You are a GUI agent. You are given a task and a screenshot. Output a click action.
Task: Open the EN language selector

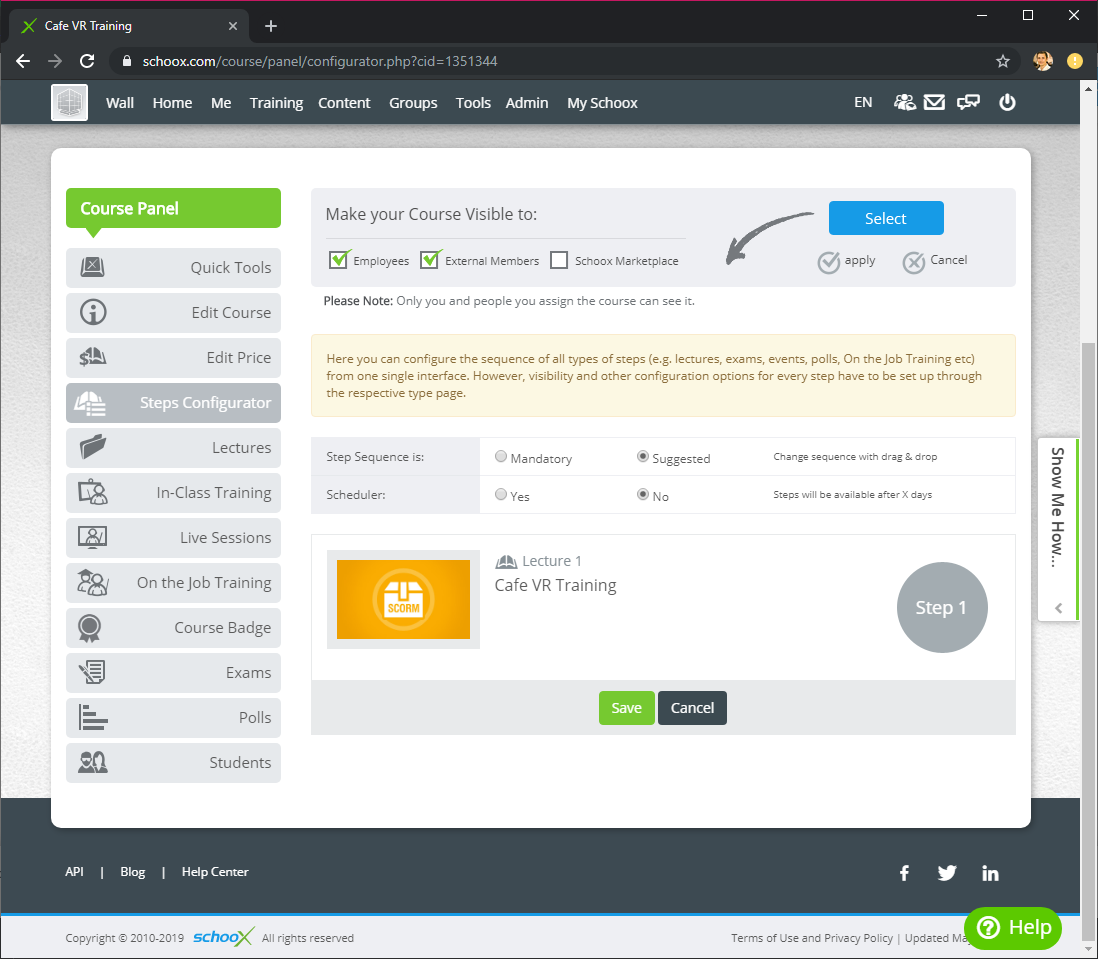tap(863, 102)
